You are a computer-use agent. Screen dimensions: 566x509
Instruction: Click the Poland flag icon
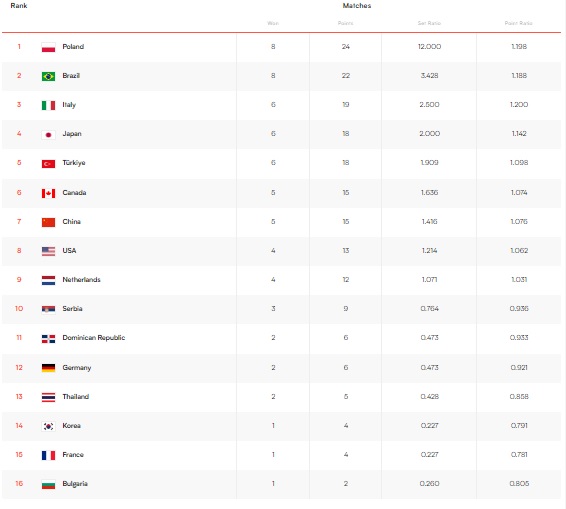tap(48, 47)
